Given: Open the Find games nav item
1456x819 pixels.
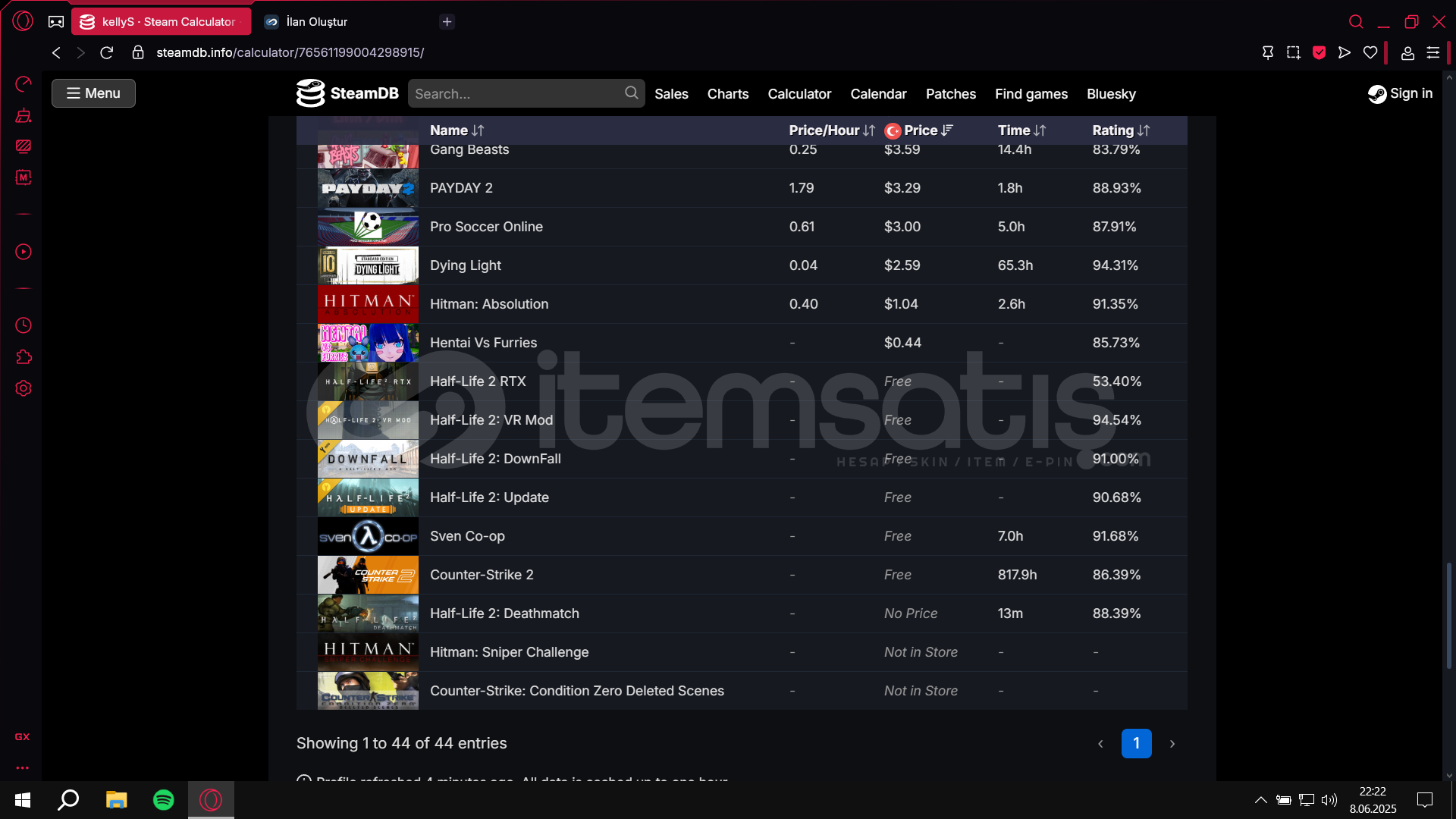Looking at the screenshot, I should (1031, 94).
